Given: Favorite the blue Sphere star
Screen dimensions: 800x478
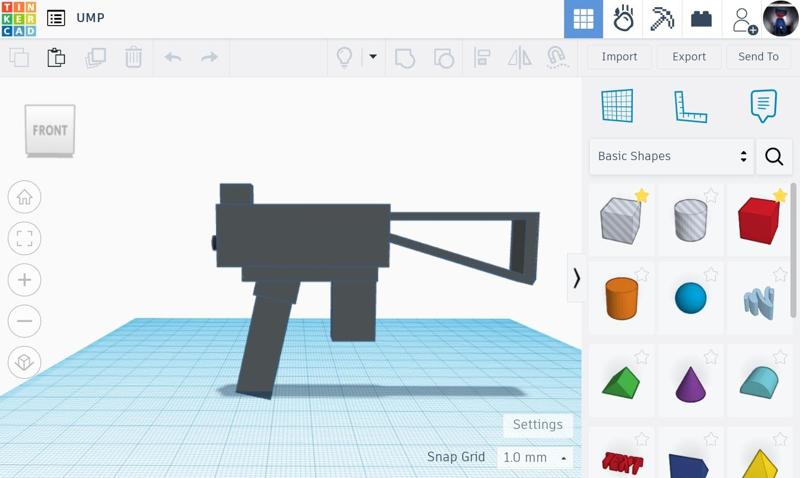Looking at the screenshot, I should pos(711,275).
